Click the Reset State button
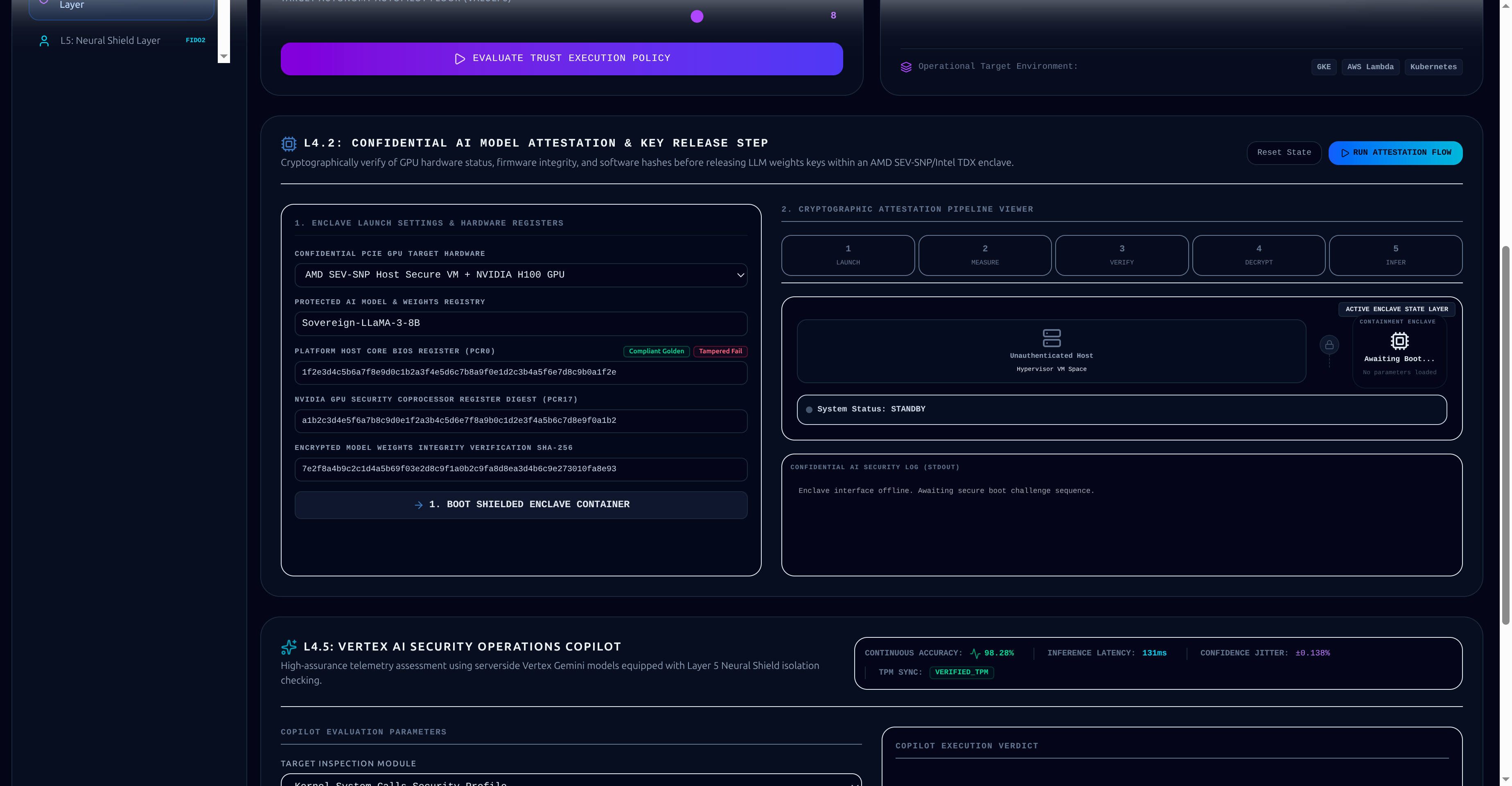 tap(1284, 153)
